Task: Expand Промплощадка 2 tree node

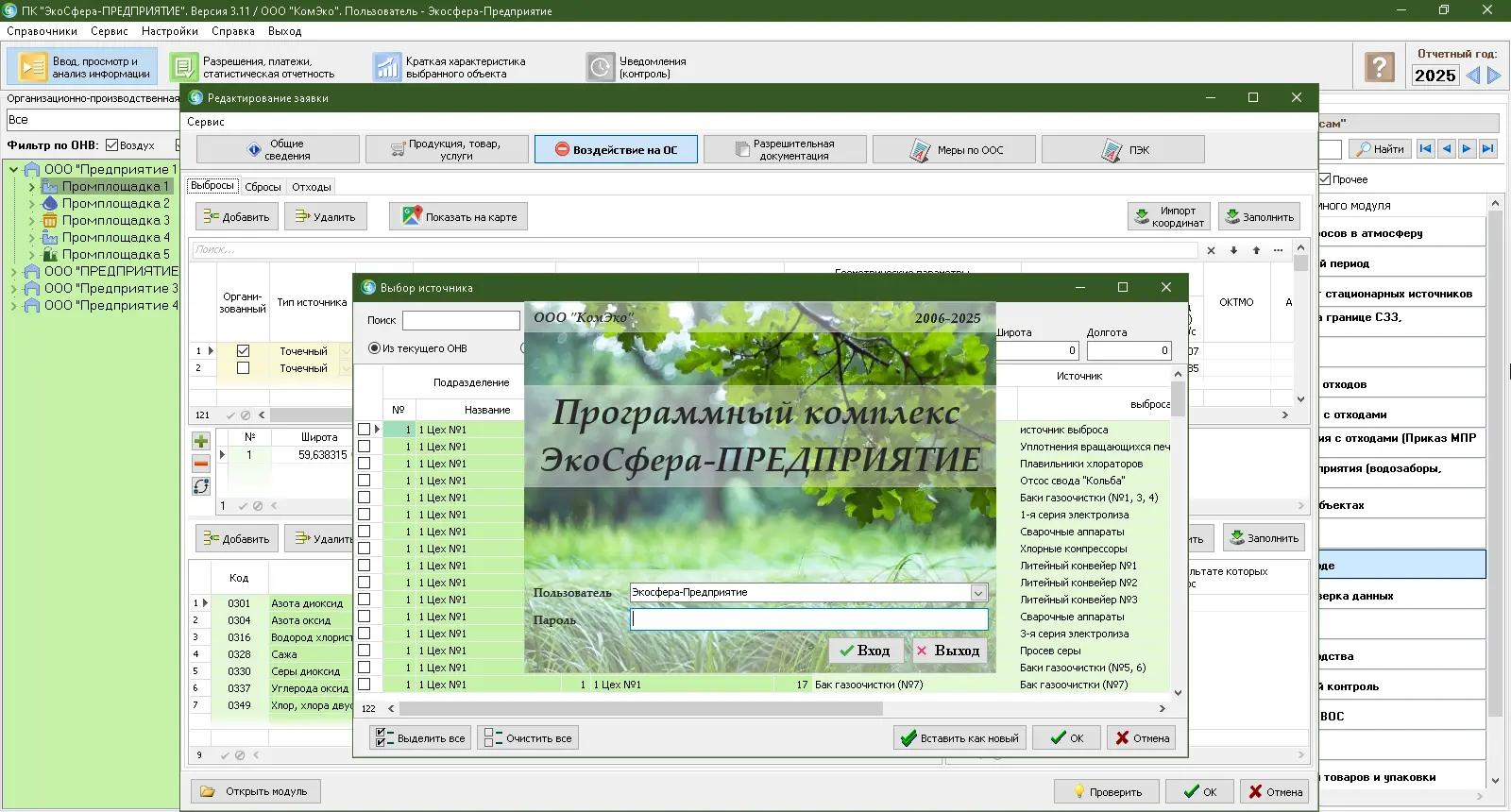Action: (31, 204)
